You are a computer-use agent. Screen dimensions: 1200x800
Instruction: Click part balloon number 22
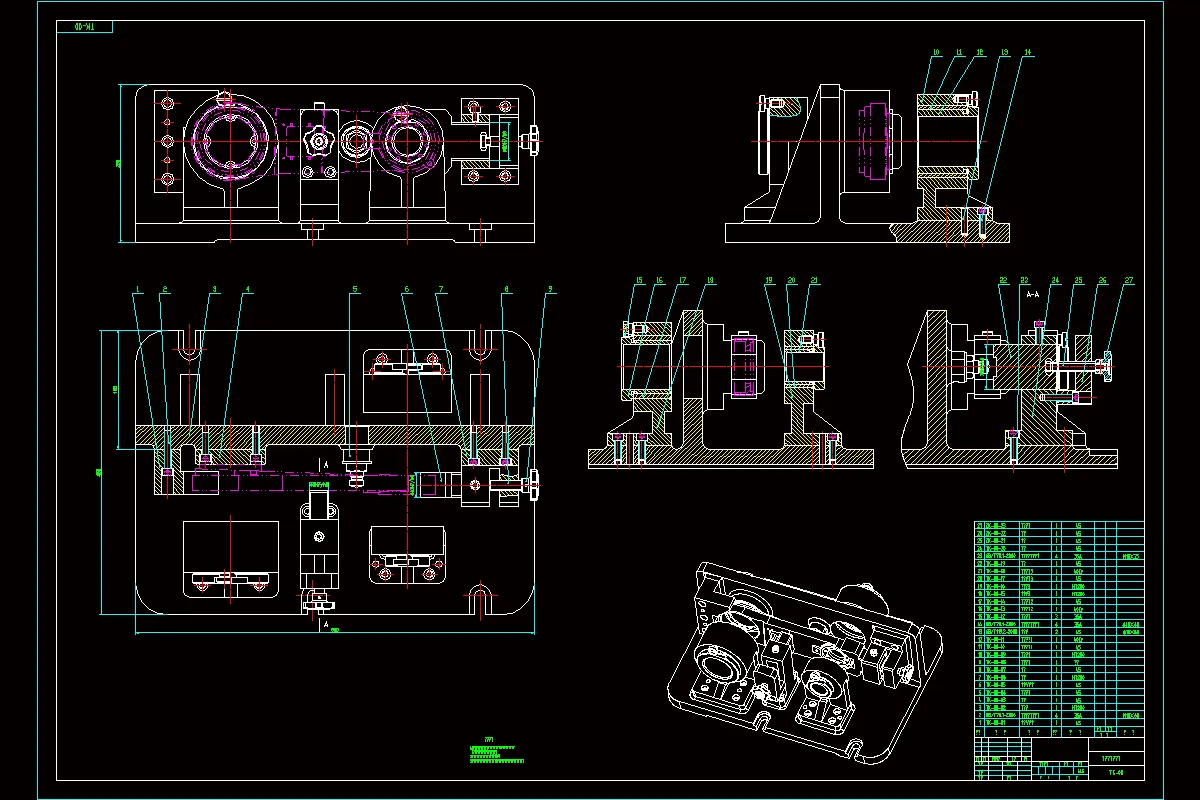pos(1002,281)
